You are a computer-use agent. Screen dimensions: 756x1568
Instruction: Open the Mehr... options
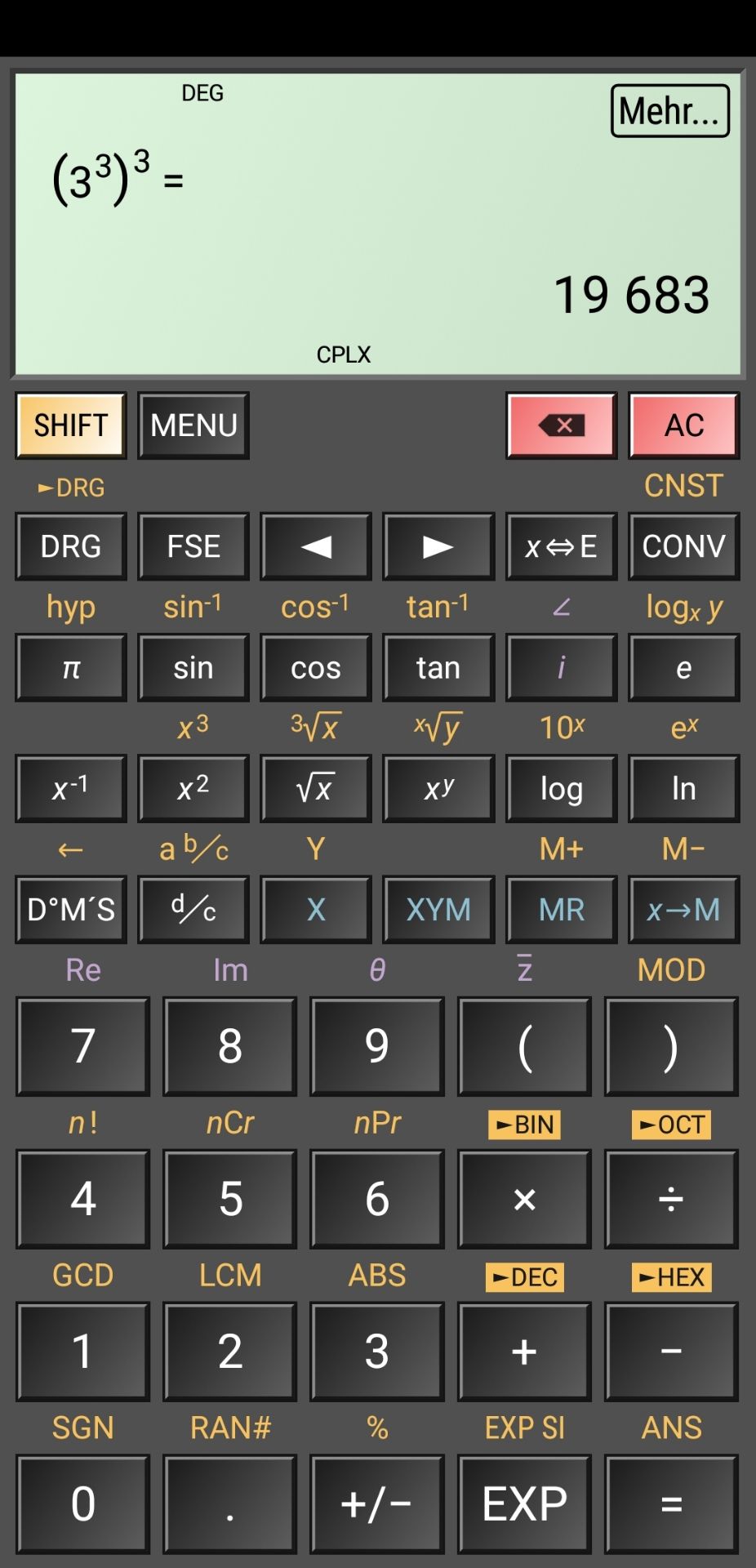coord(670,111)
